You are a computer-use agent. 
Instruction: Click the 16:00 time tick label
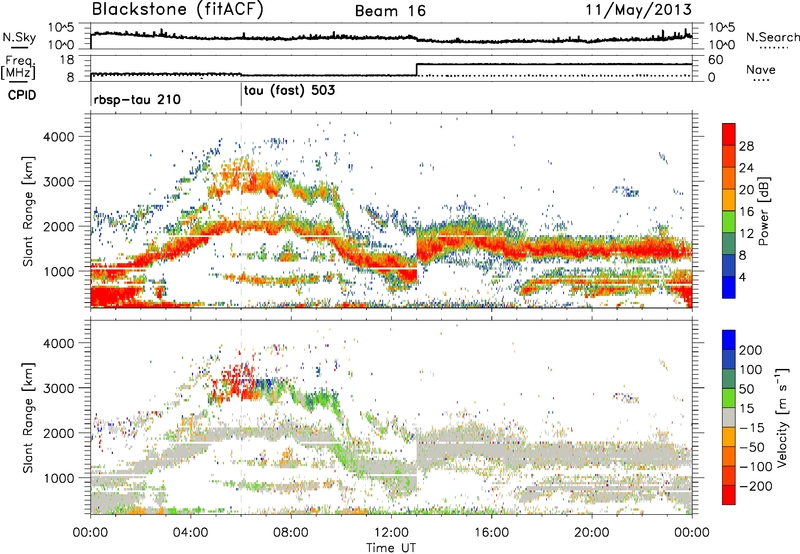(491, 533)
